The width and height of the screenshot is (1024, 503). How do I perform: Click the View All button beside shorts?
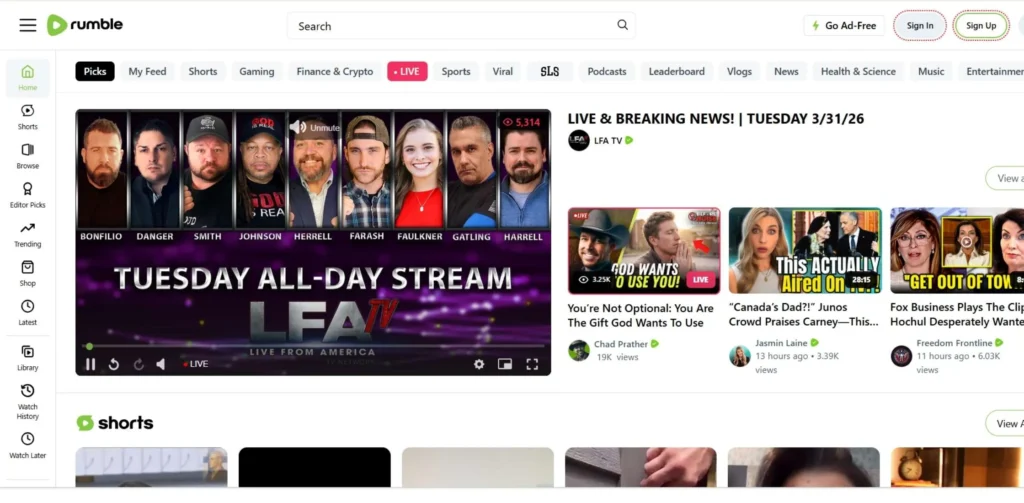[x=1004, y=423]
